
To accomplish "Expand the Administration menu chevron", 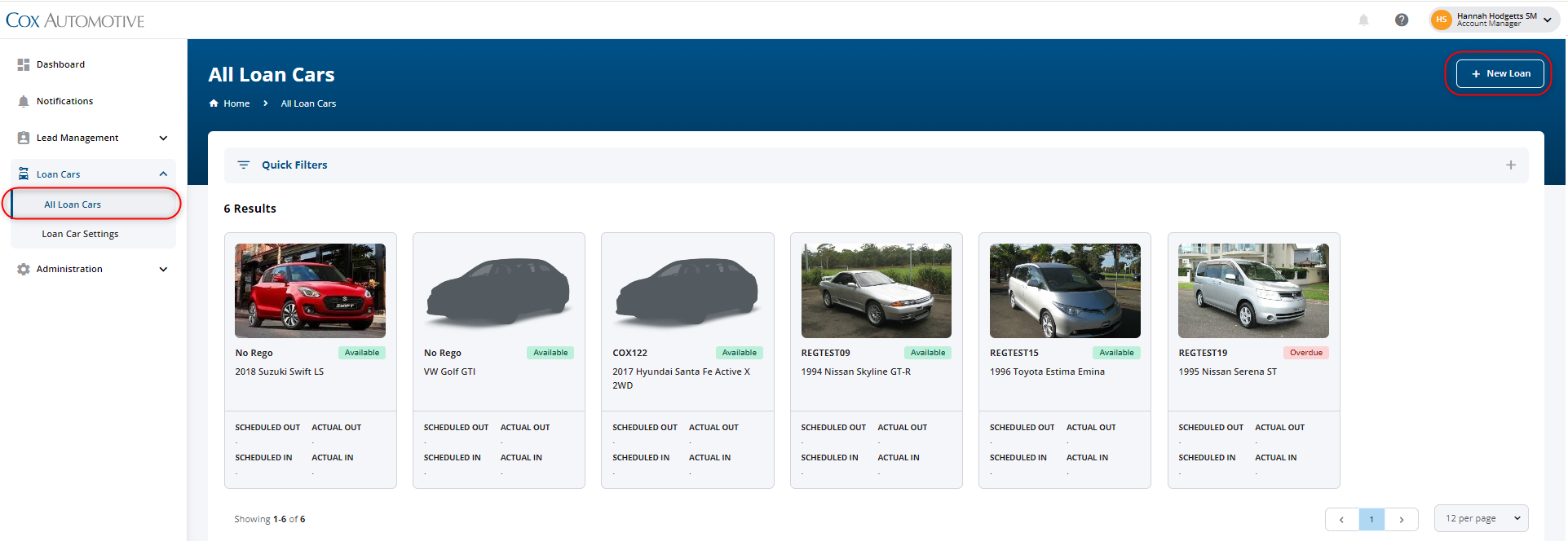I will tap(163, 269).
